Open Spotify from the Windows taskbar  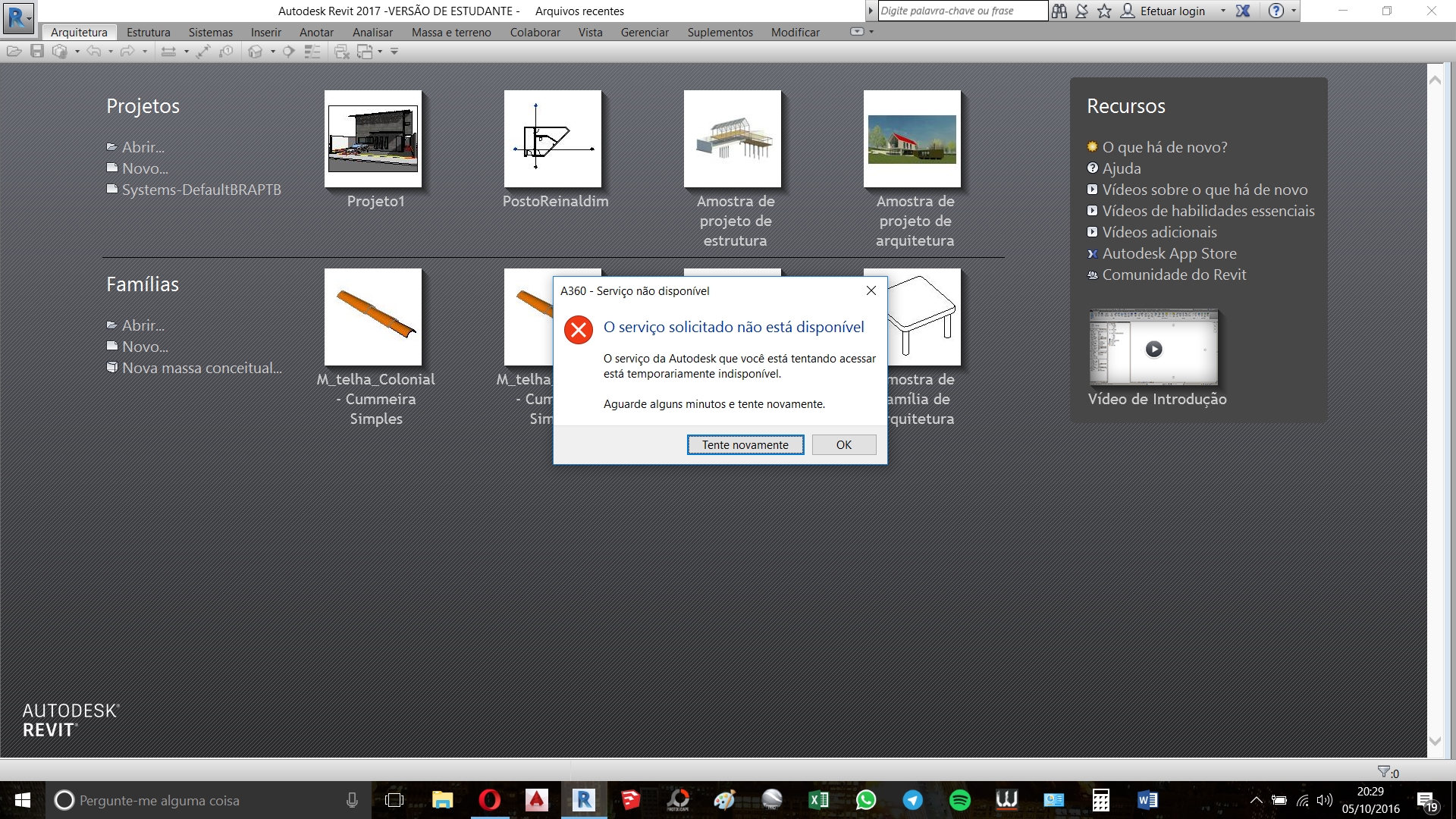coord(959,800)
